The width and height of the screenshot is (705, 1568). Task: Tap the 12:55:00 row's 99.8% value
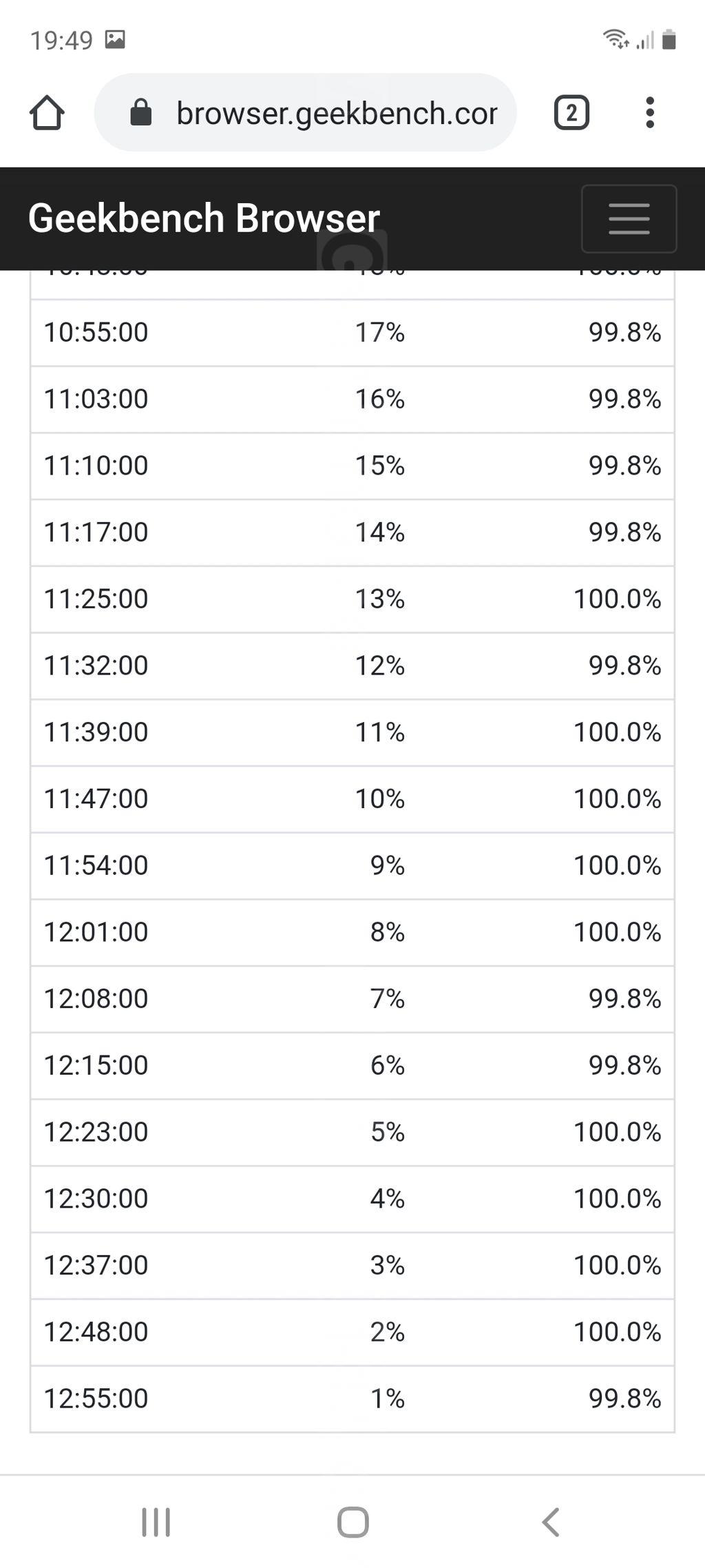pyautogui.click(x=624, y=1399)
